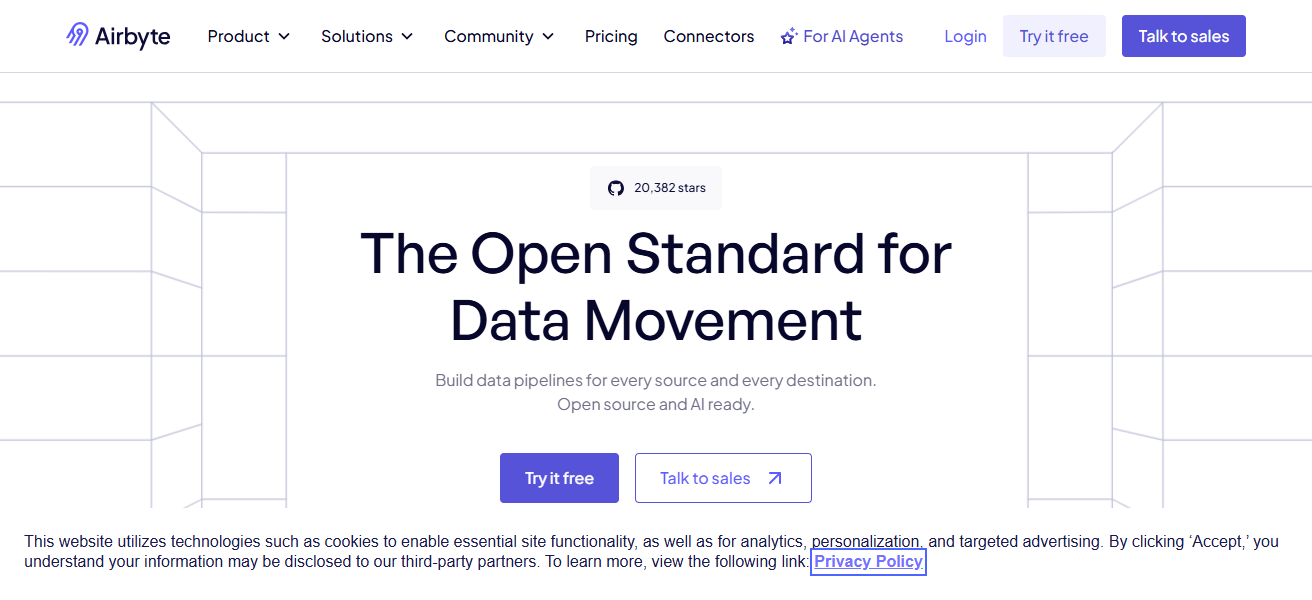The image size is (1312, 600).
Task: Click the GitHub icon on the stars badge
Action: (615, 187)
